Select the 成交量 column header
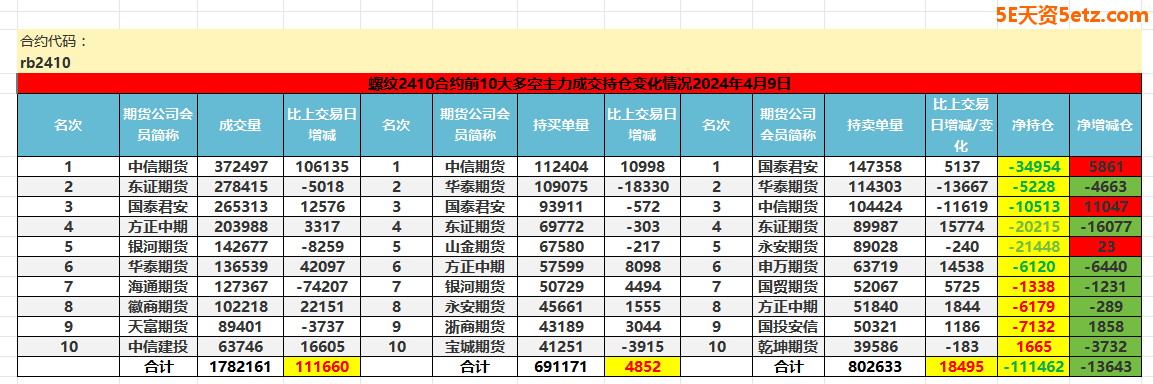 tap(240, 125)
